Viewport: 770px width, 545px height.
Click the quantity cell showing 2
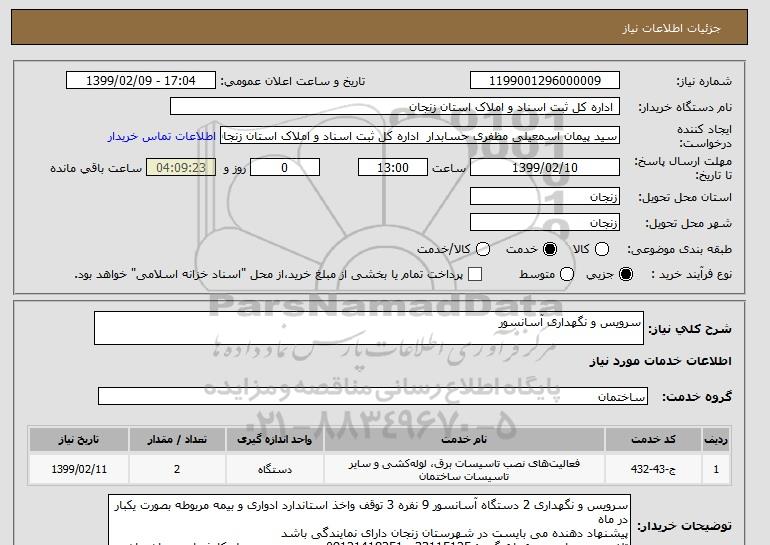tap(177, 469)
